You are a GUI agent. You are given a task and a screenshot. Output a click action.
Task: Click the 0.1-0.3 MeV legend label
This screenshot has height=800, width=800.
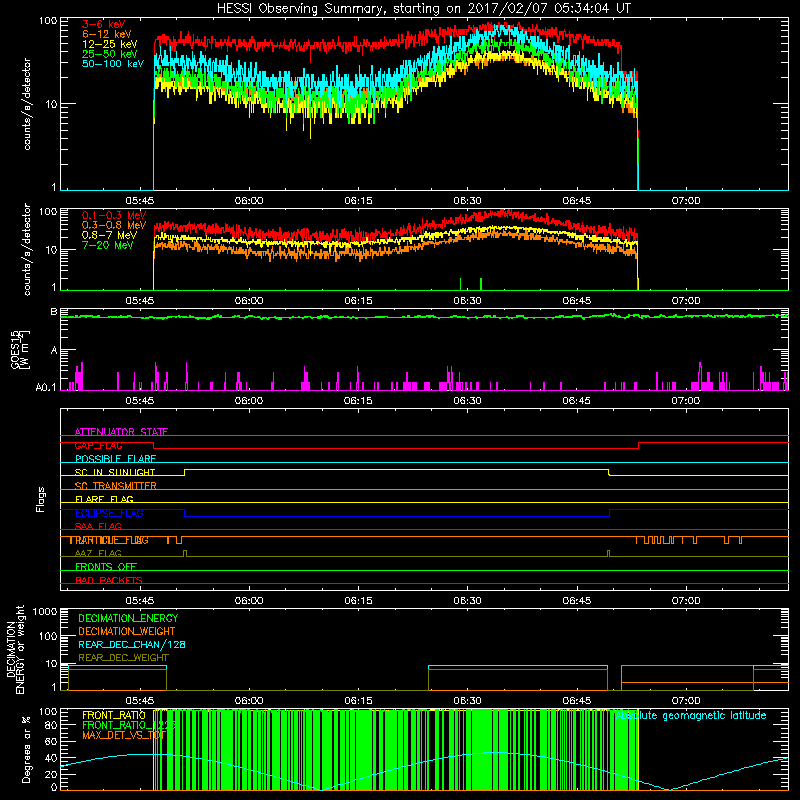coord(114,215)
